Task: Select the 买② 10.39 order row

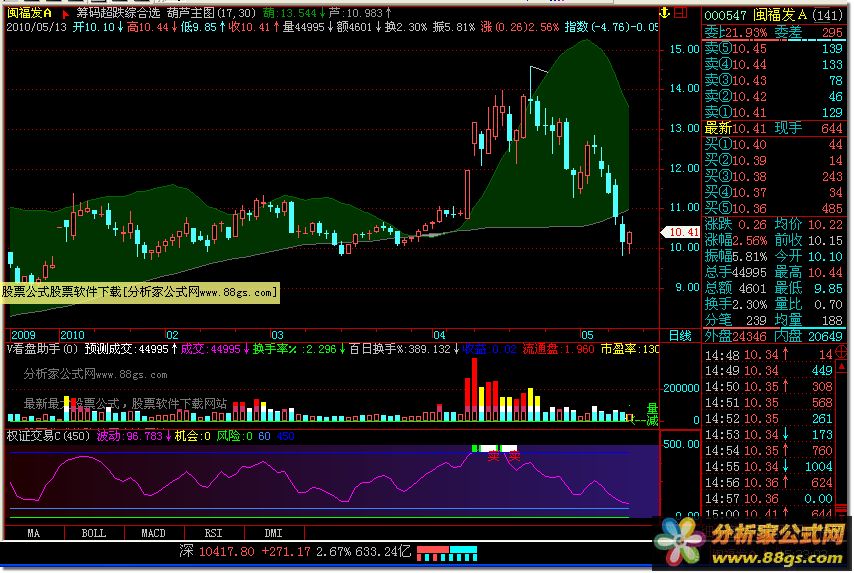Action: click(x=773, y=160)
